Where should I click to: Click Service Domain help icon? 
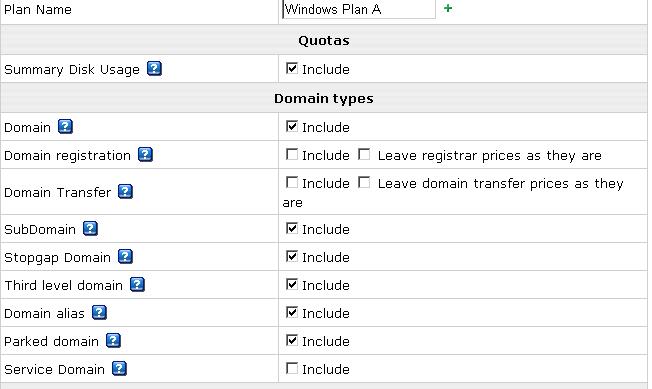coord(119,369)
